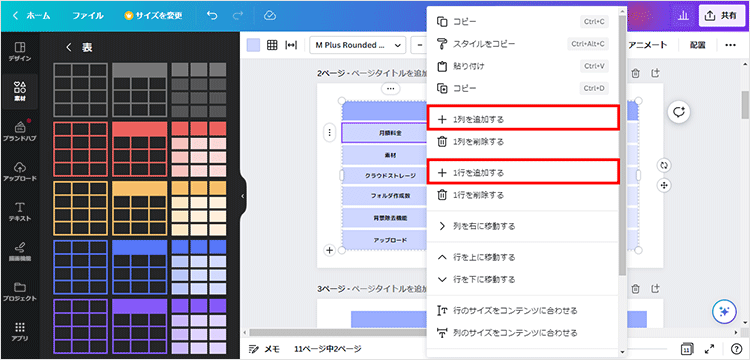
Task: Expand the M Plus Rounded font dropdown
Action: [358, 45]
